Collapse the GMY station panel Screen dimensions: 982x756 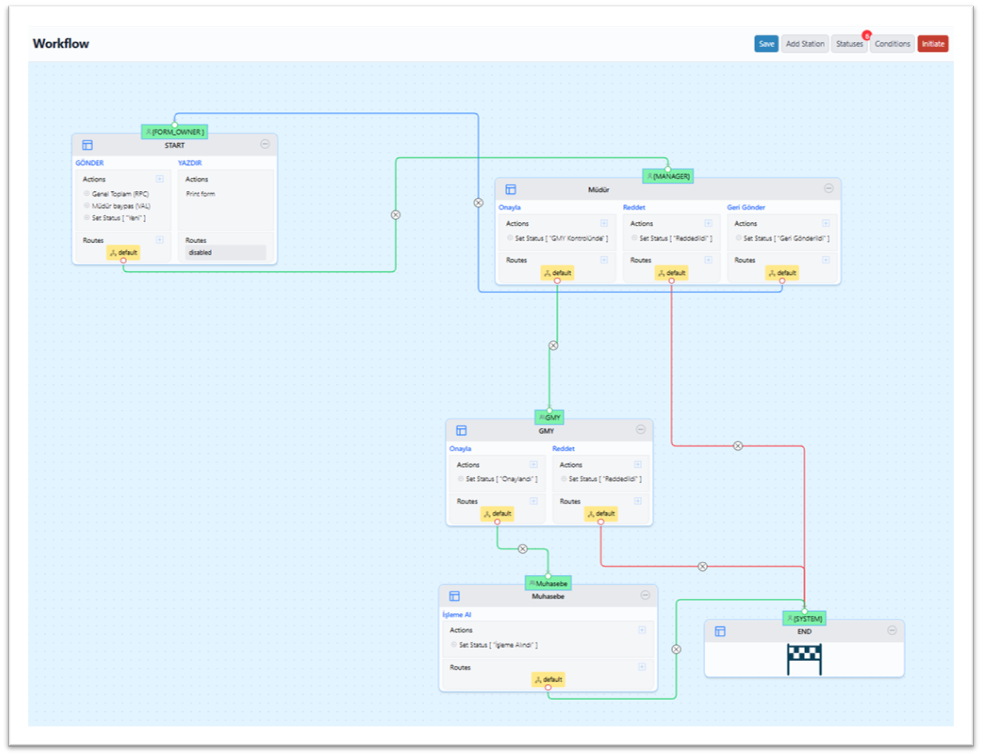click(x=640, y=430)
